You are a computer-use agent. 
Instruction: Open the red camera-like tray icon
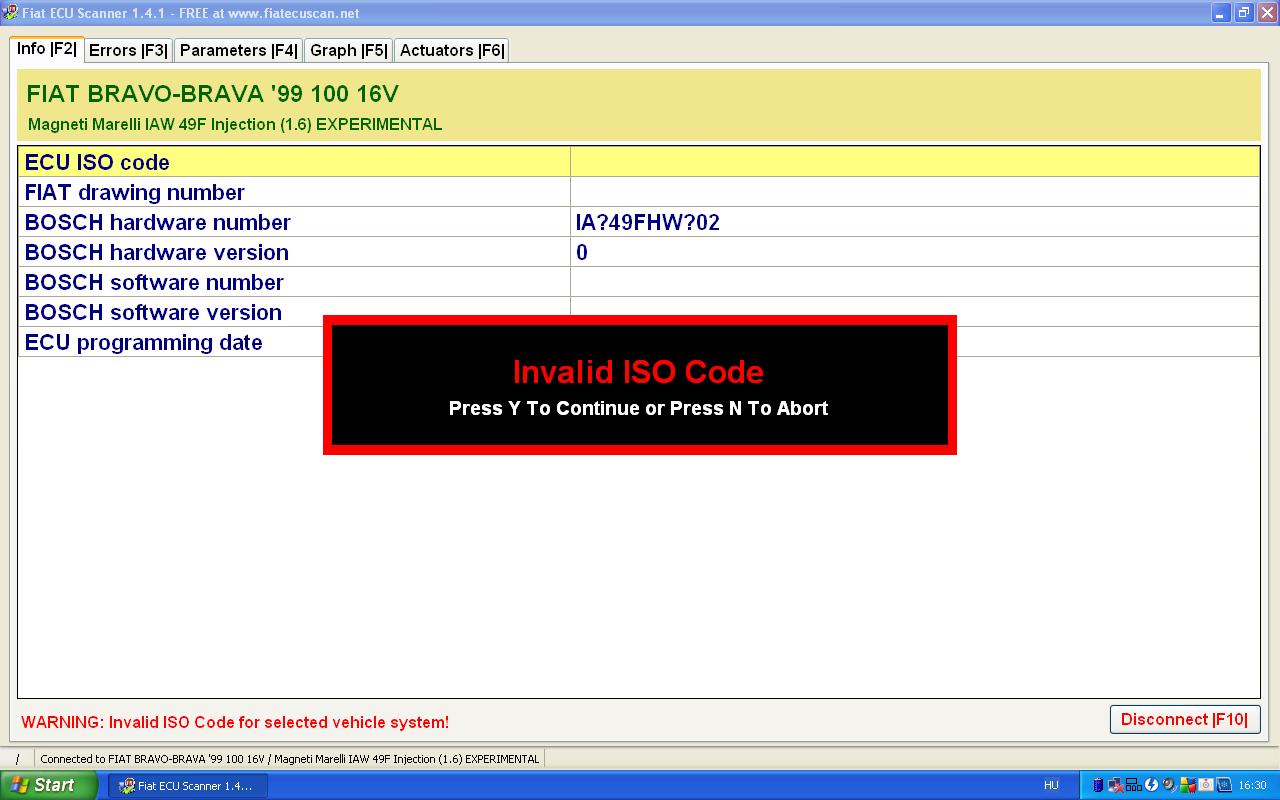1204,786
